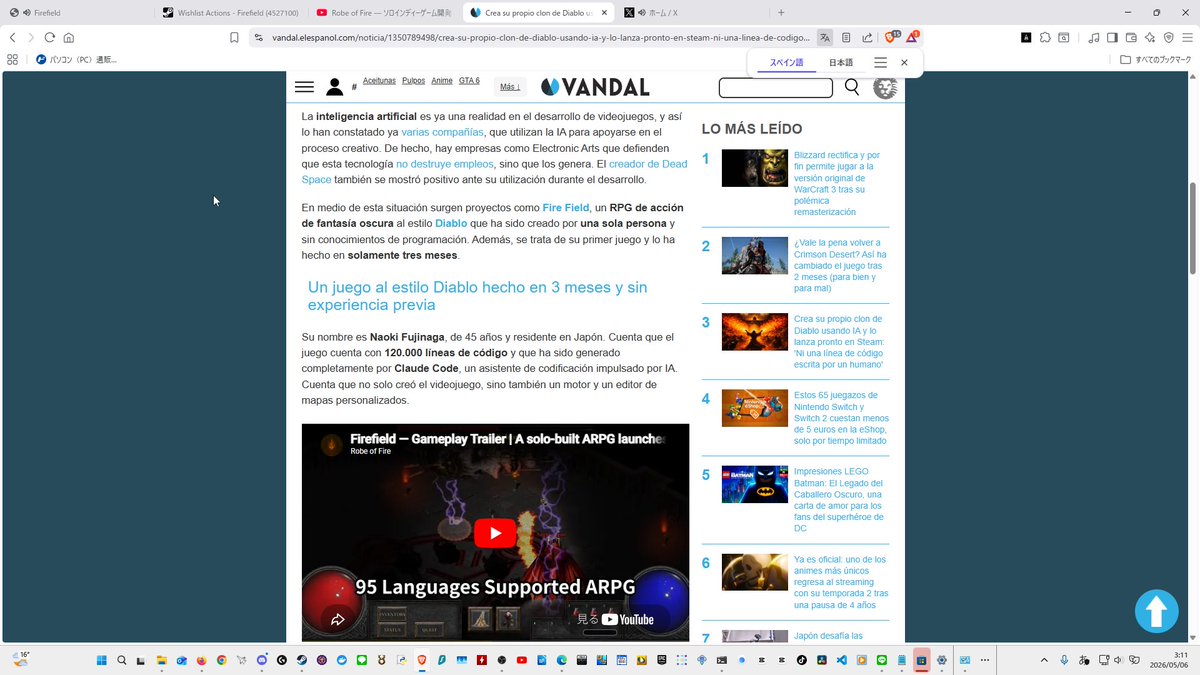Image resolution: width=1200 pixels, height=675 pixels.
Task: Switch to the Firefield browser tab
Action: [x=78, y=12]
